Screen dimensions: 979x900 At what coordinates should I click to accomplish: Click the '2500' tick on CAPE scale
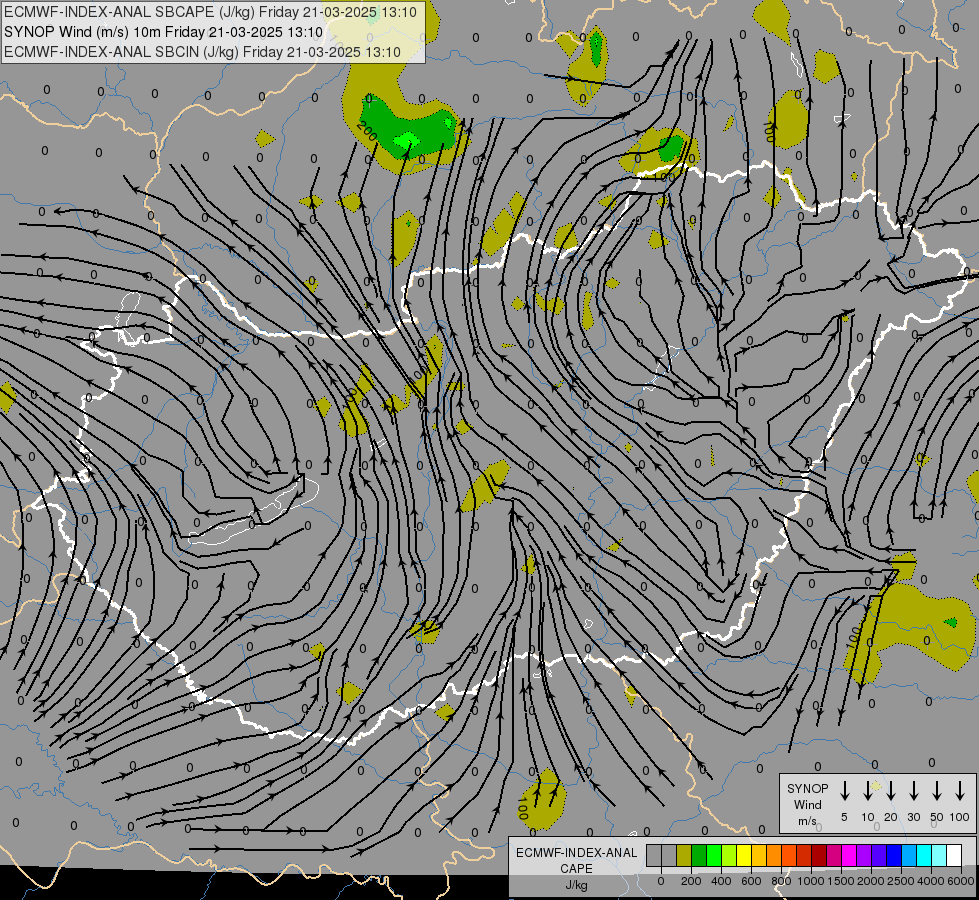901,881
